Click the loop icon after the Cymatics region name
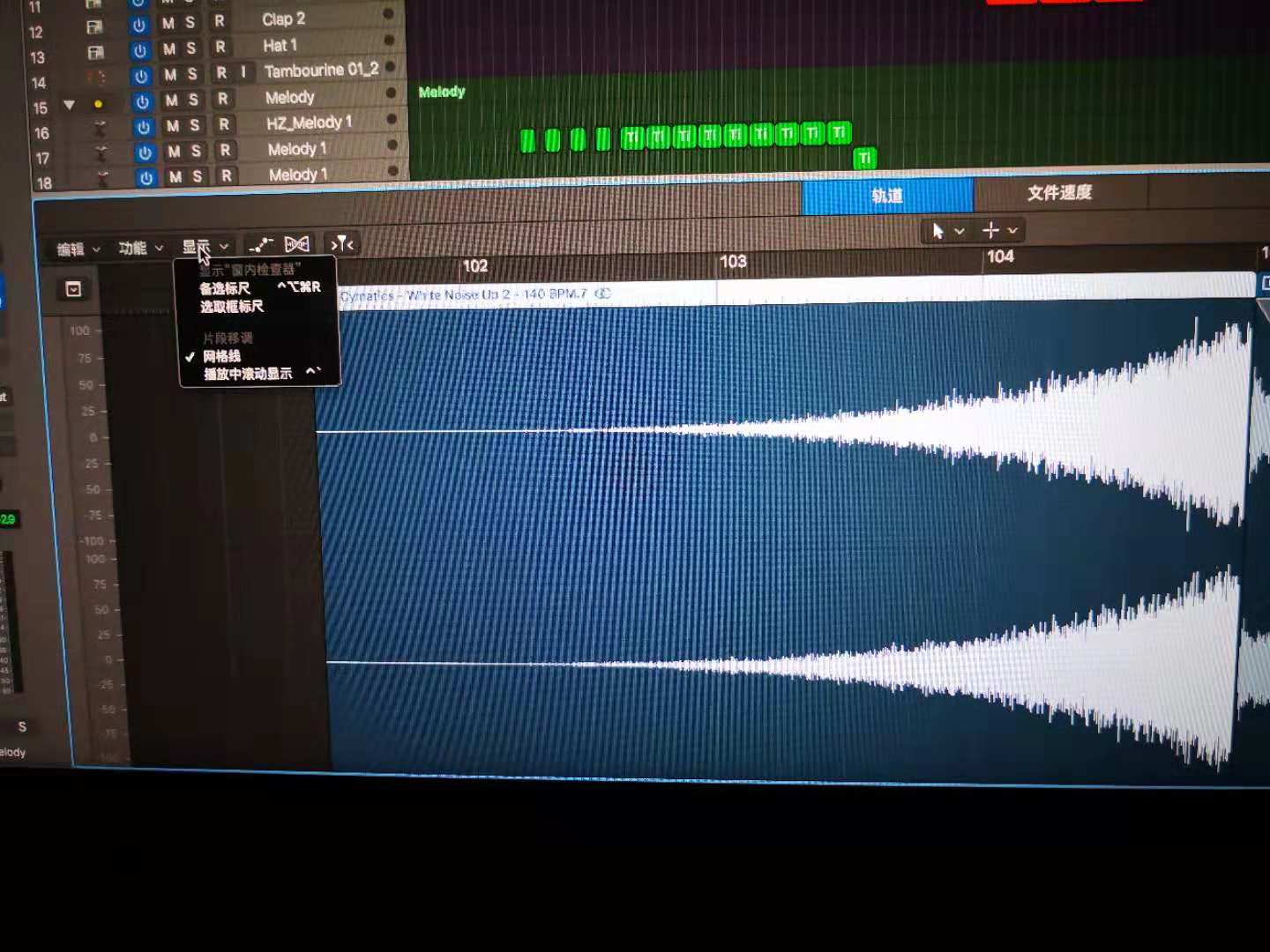 coord(602,294)
